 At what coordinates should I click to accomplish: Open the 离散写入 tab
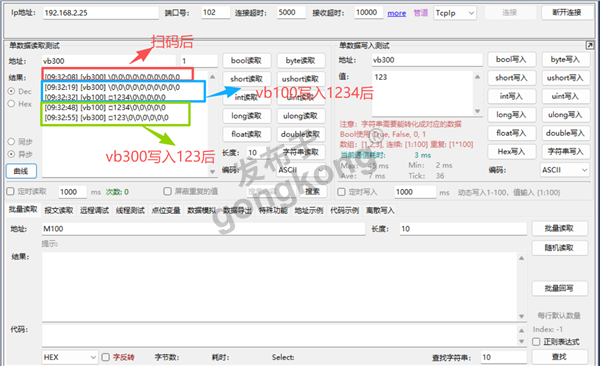[x=380, y=210]
